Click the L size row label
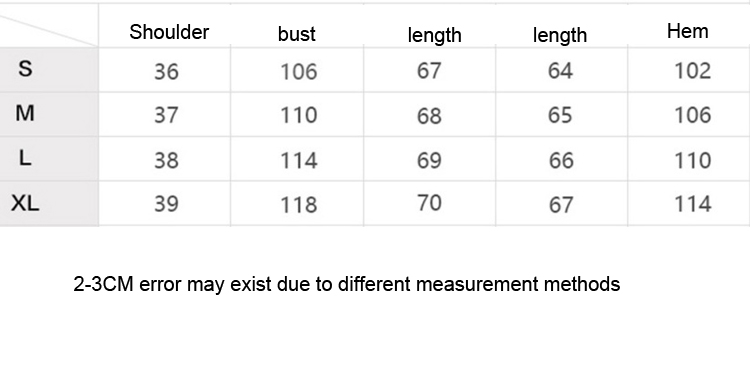 25,158
